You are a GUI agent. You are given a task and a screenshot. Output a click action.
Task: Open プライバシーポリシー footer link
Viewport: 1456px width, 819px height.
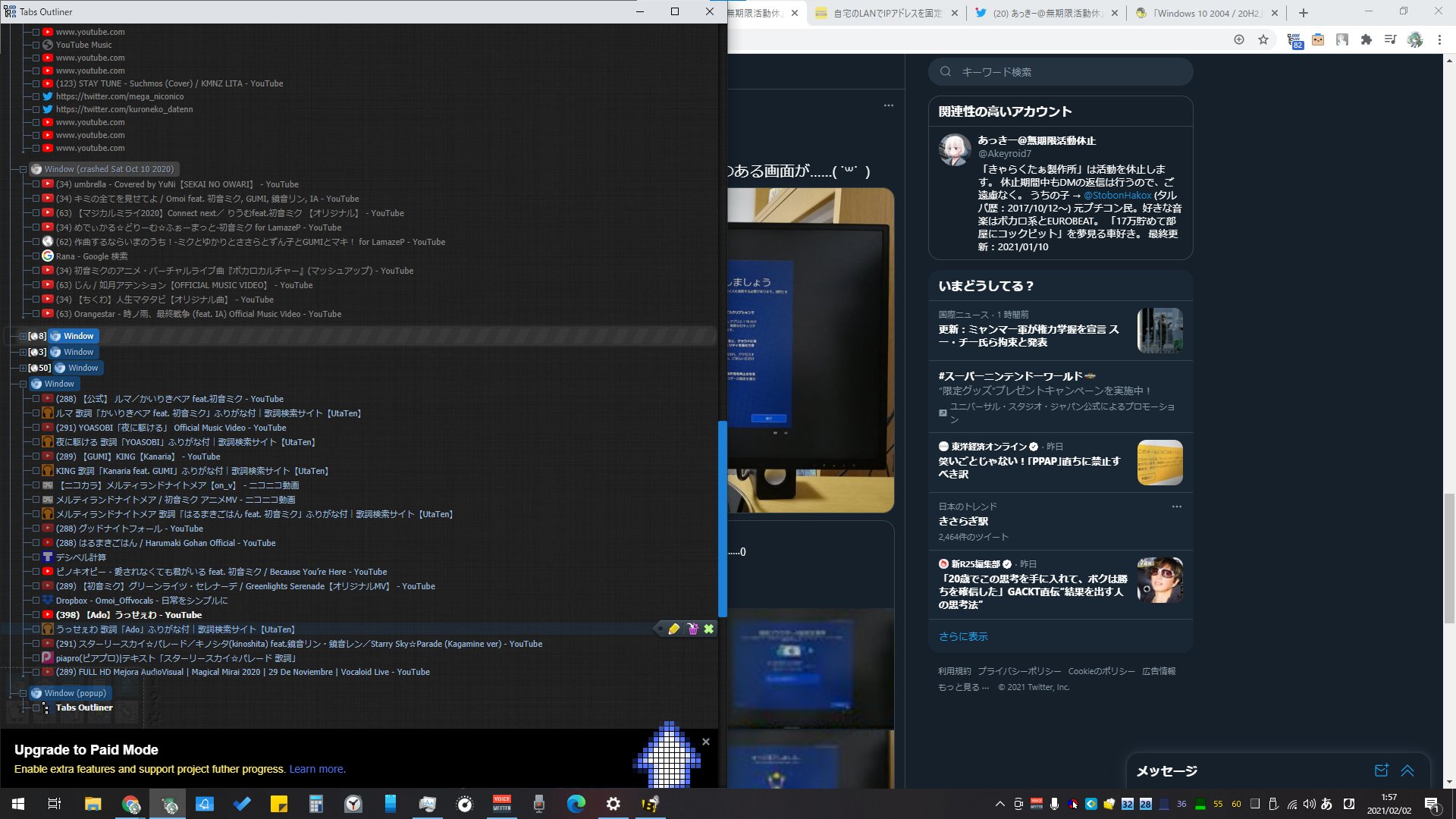(x=1019, y=671)
